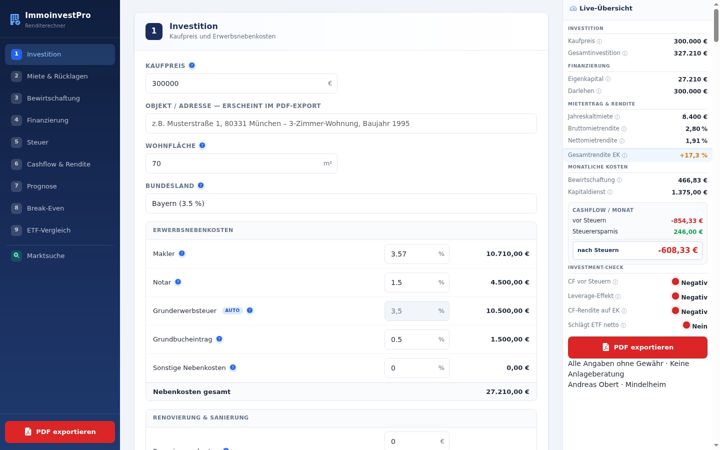
Task: Click the Andreas Obert · Mindelheim text
Action: click(x=617, y=384)
